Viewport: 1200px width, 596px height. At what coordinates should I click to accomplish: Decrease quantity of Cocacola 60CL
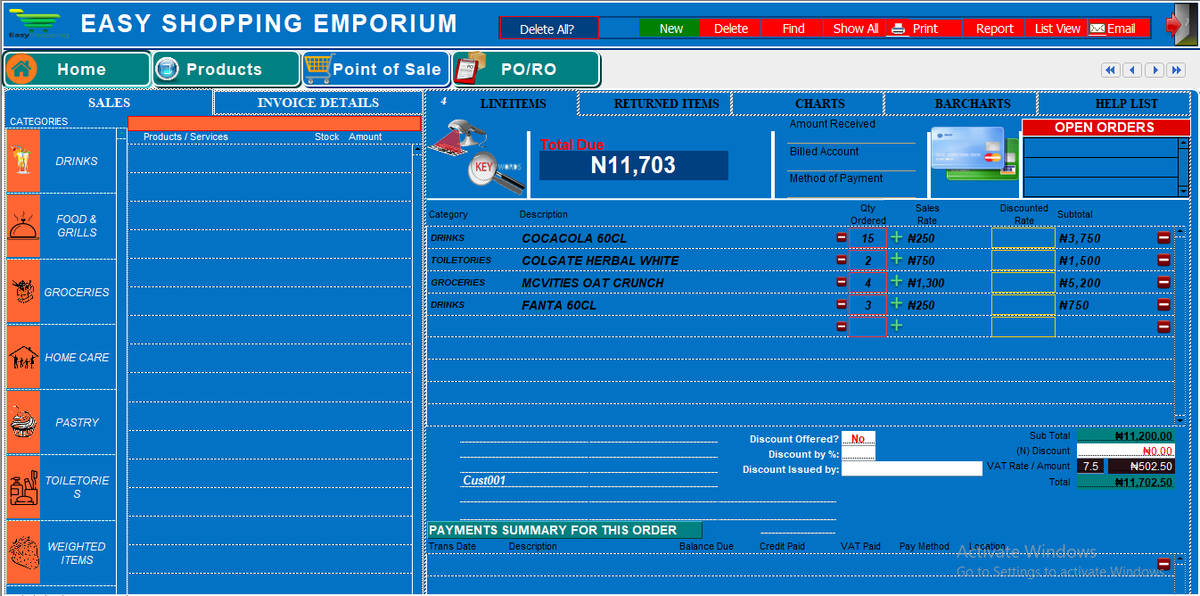(841, 238)
